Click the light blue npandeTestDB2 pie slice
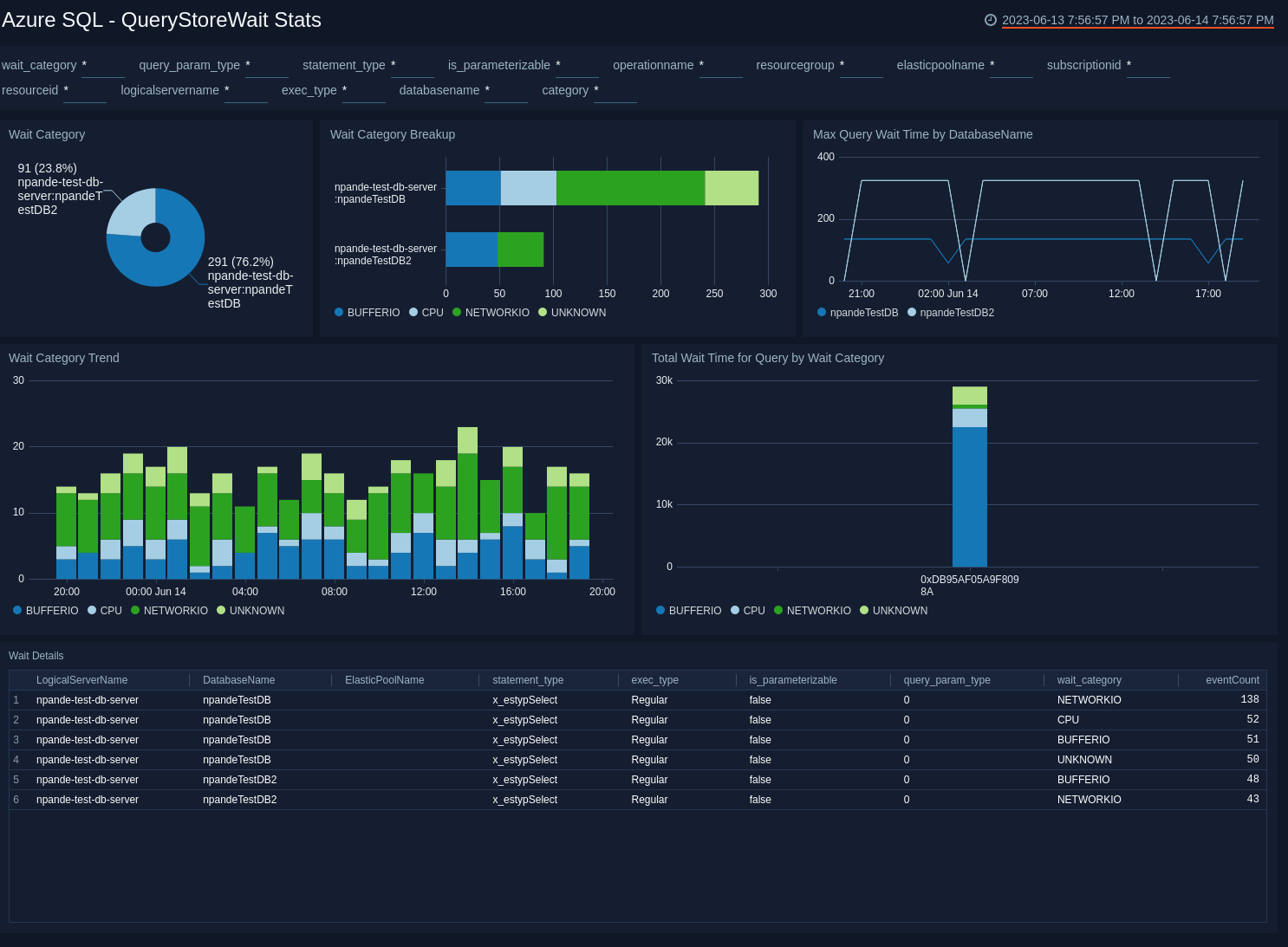This screenshot has height=947, width=1288. [132, 211]
